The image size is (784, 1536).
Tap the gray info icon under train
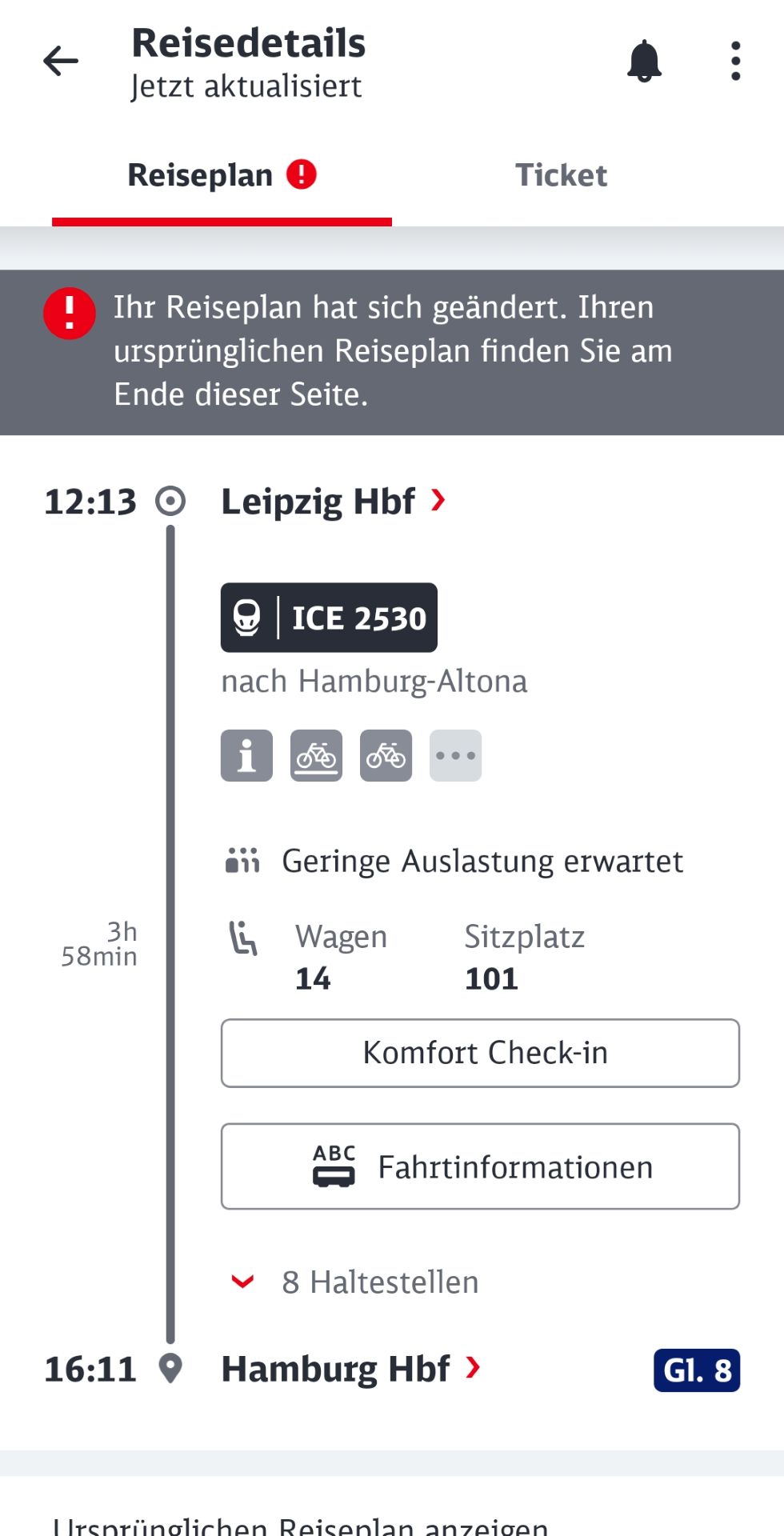246,755
